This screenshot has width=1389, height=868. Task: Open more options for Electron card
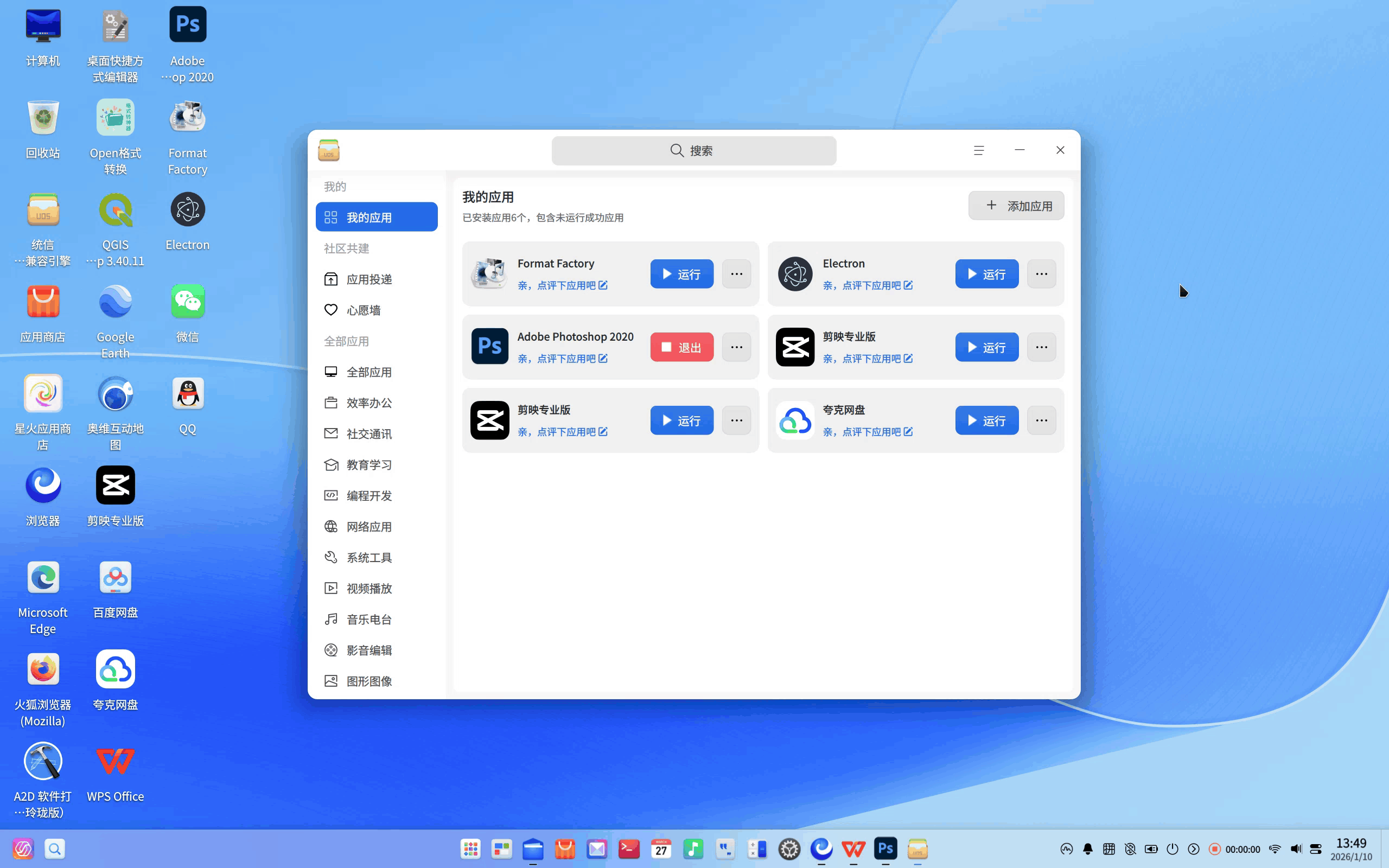1041,274
